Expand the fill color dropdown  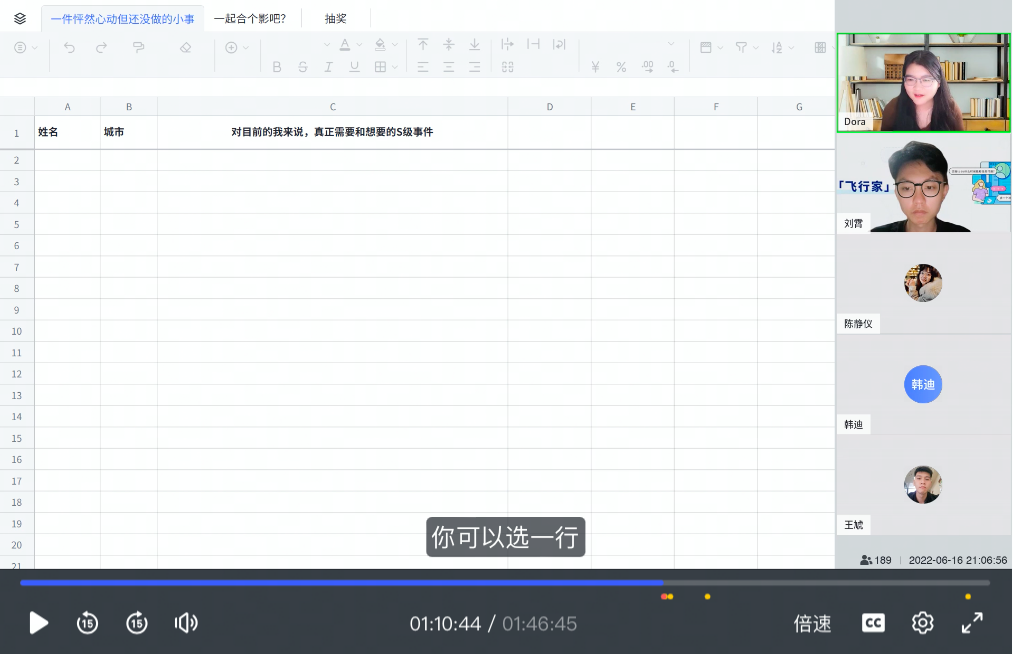pos(394,44)
